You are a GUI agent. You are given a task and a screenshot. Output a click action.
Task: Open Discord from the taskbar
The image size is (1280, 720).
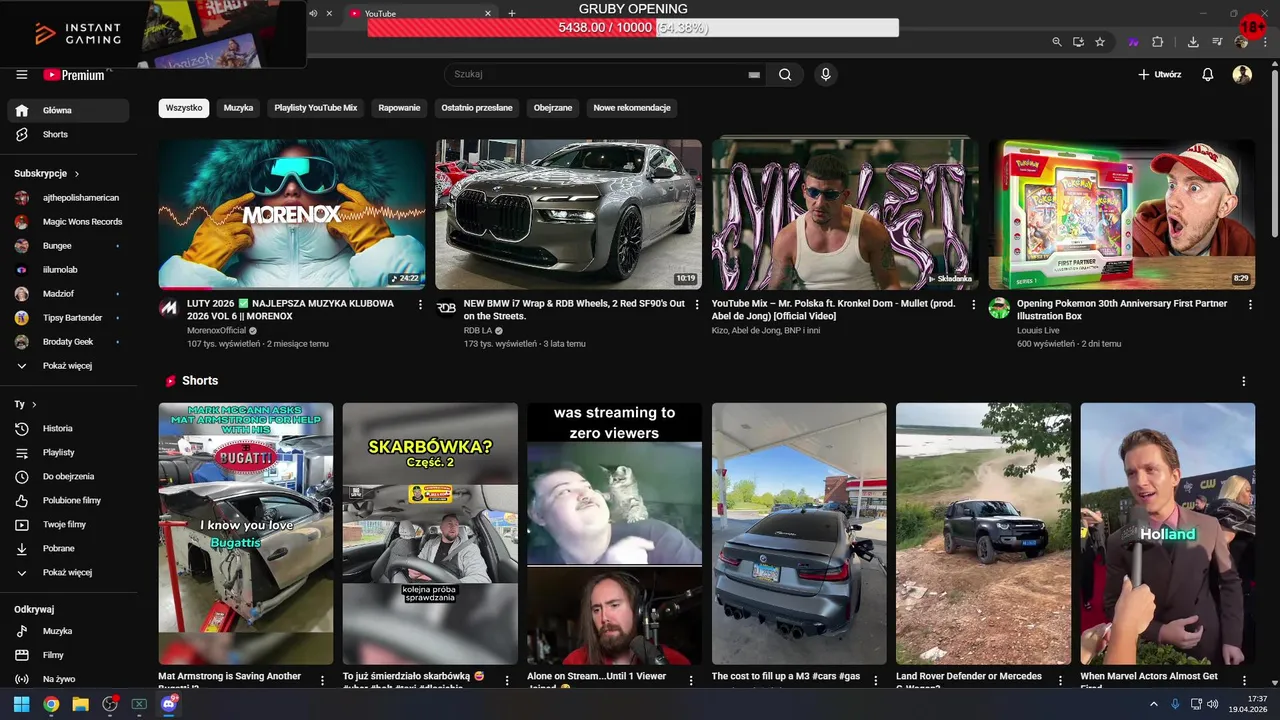point(168,704)
